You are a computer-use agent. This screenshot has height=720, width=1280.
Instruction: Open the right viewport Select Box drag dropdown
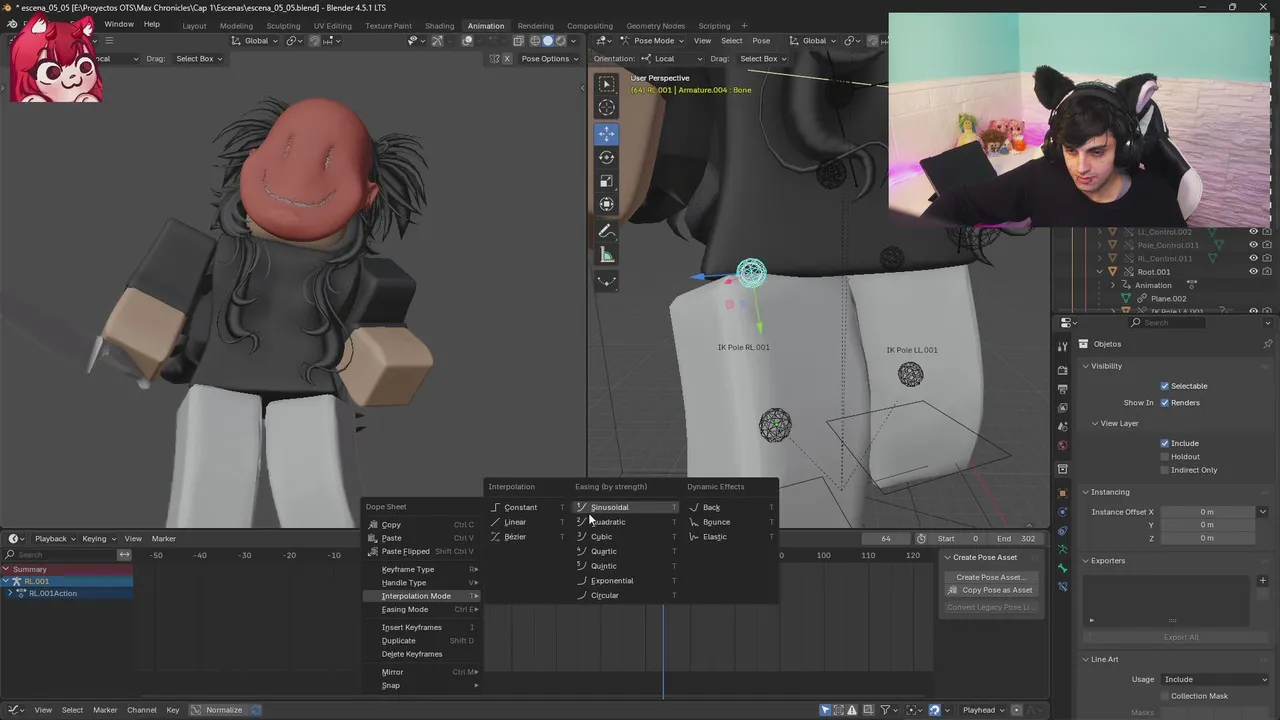[x=762, y=58]
